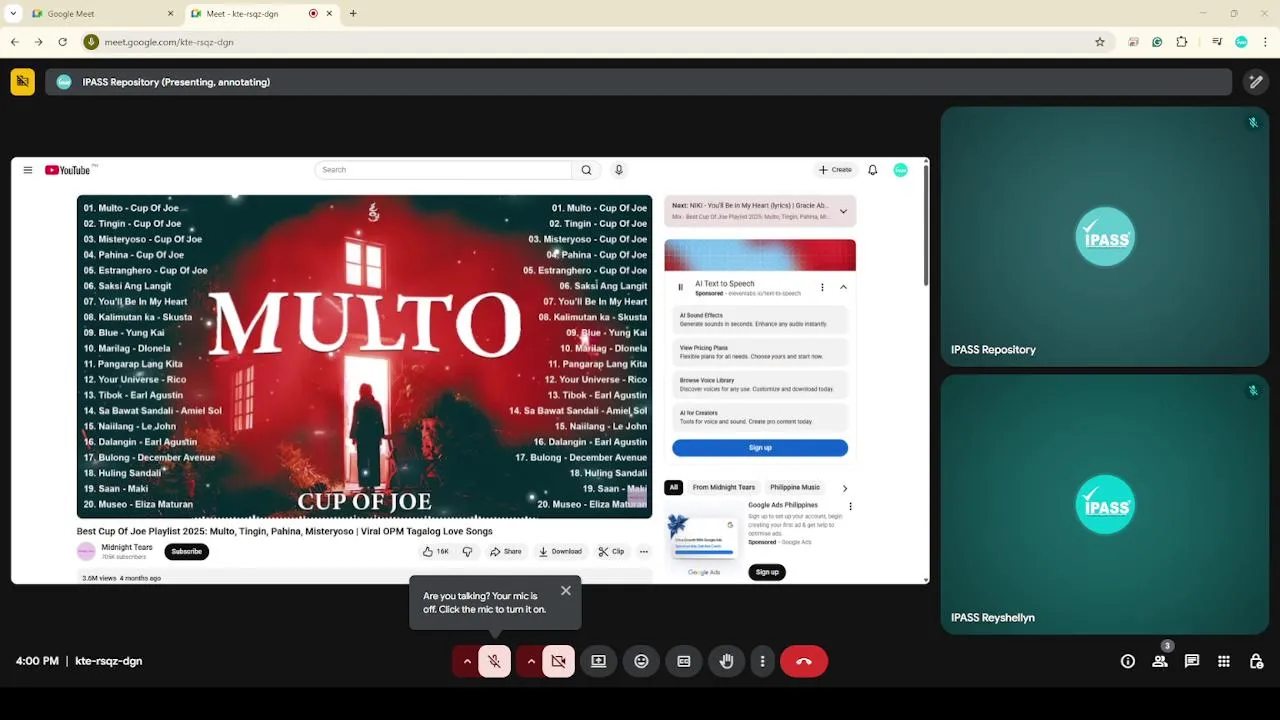Screen dimensions: 1280x720
Task: Bookmark this page star icon
Action: point(1100,42)
